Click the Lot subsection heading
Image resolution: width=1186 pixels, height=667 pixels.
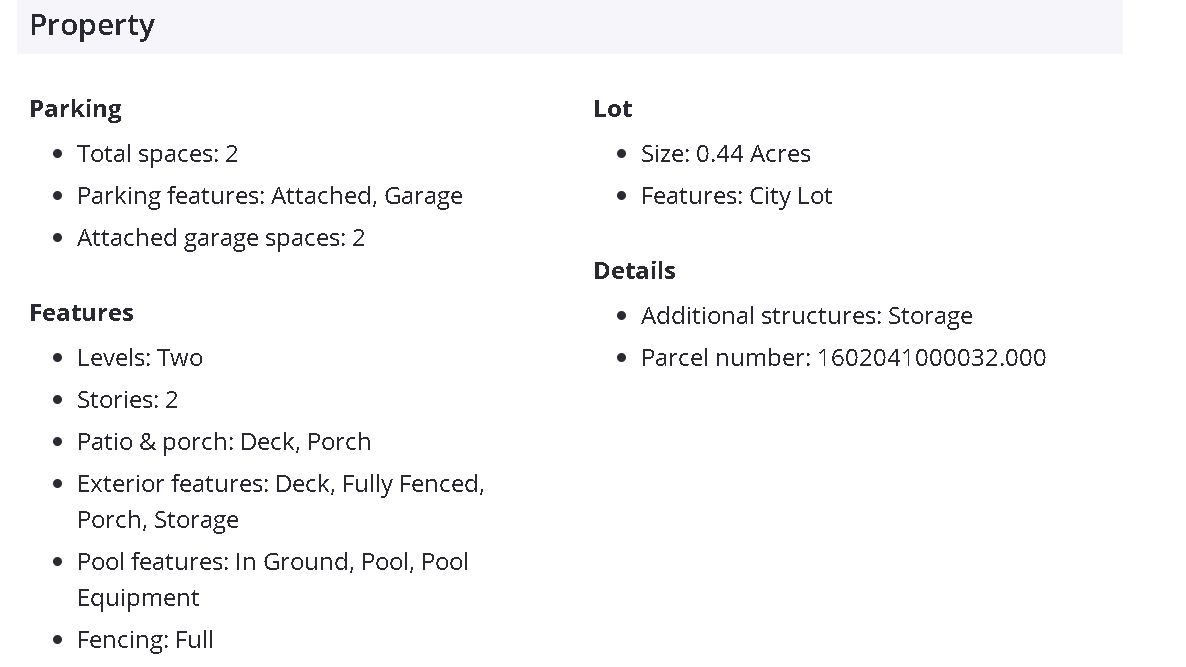click(x=612, y=109)
